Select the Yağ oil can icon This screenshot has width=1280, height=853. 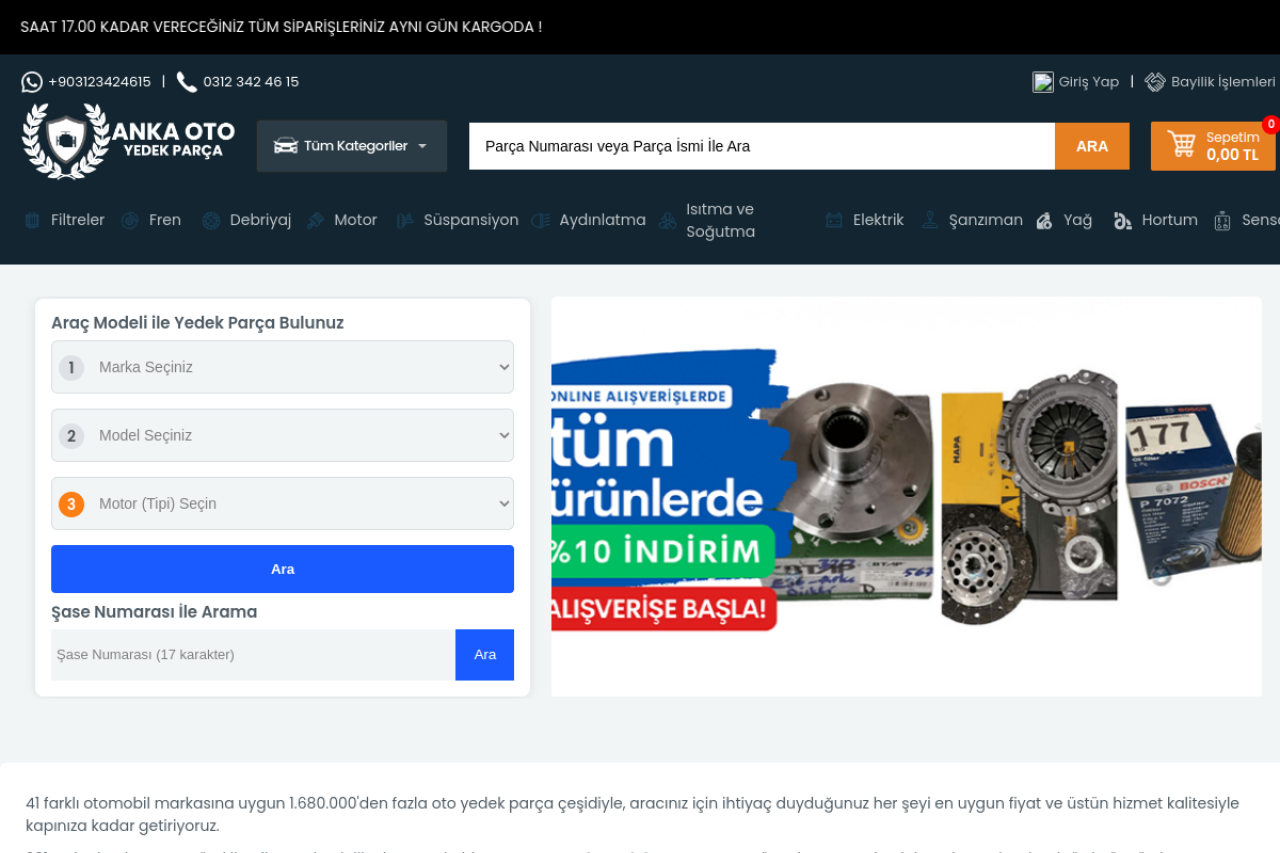(x=1044, y=221)
